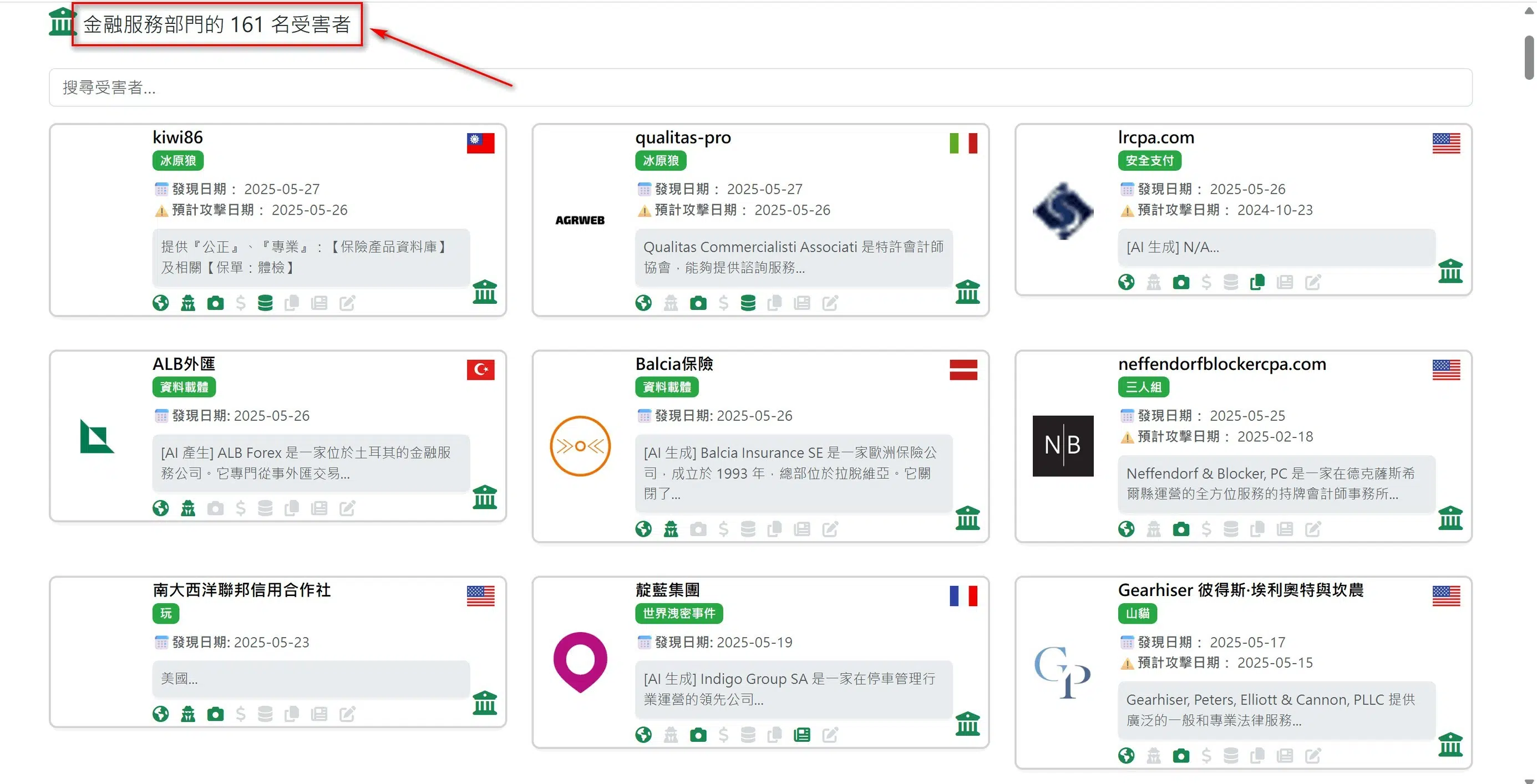Open the Balcia保險 victim title
This screenshot has width=1537, height=784.
[x=673, y=364]
